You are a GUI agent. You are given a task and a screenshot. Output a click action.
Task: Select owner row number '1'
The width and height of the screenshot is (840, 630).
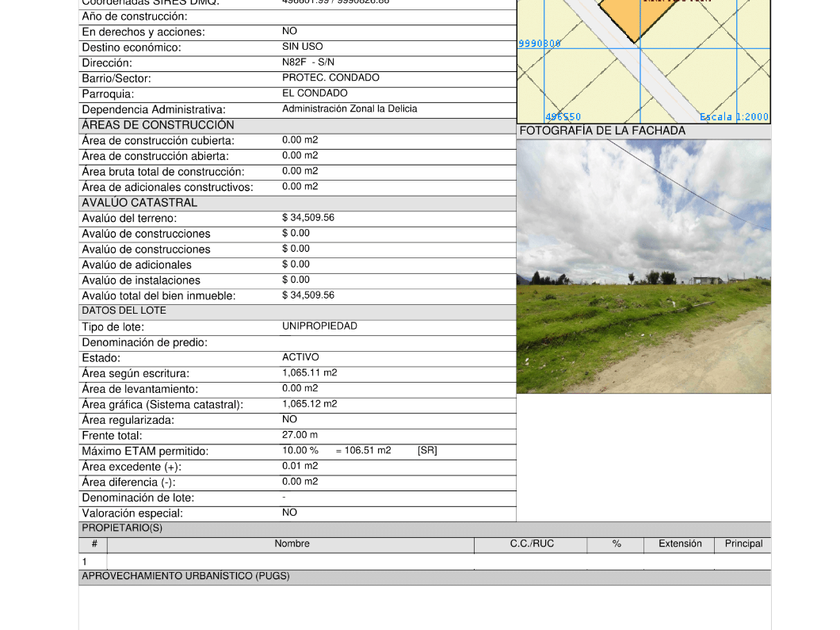85,562
